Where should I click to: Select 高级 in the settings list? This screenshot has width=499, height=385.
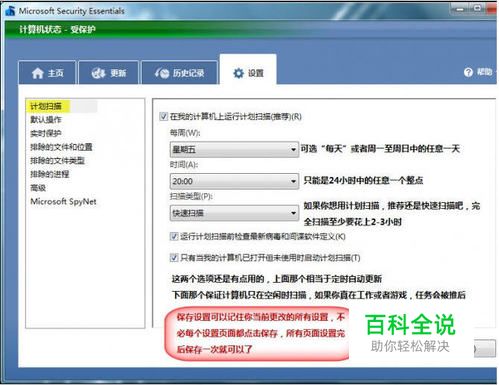(x=38, y=188)
